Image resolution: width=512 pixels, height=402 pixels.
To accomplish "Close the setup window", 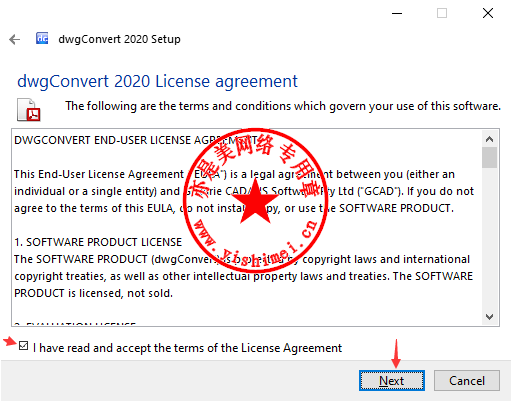I will [488, 14].
